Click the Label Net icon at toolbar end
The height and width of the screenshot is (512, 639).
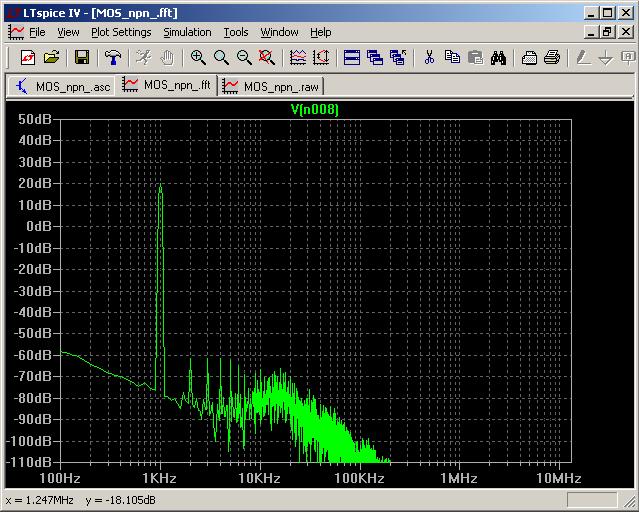tap(628, 57)
